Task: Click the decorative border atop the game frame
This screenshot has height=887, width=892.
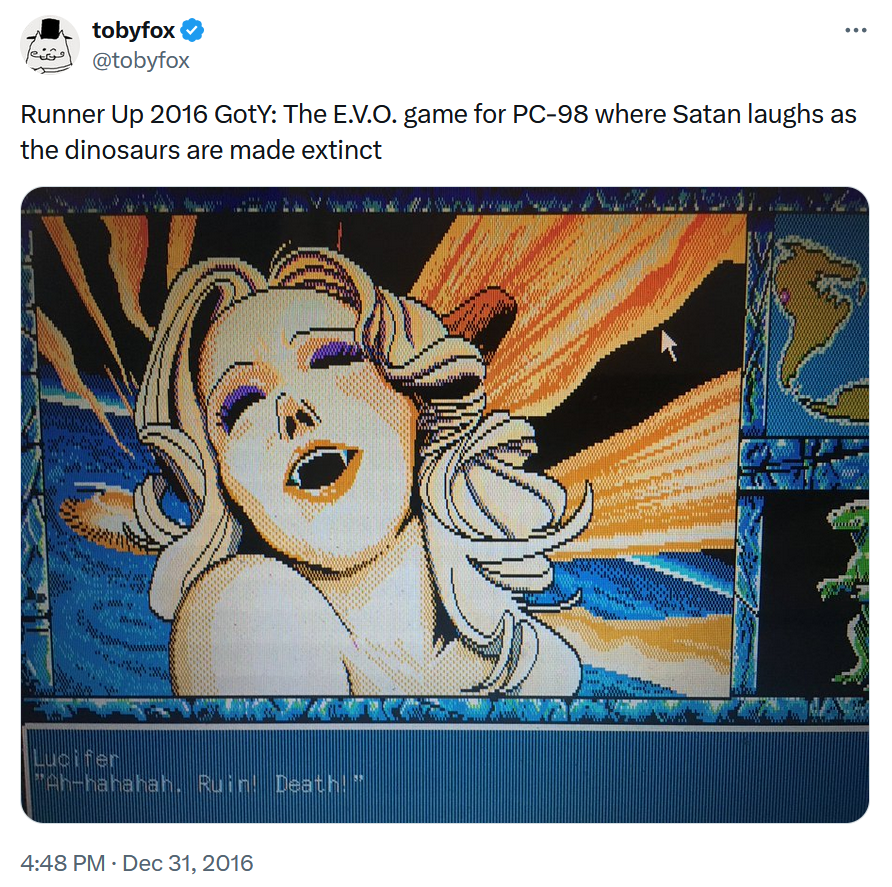Action: coord(445,200)
